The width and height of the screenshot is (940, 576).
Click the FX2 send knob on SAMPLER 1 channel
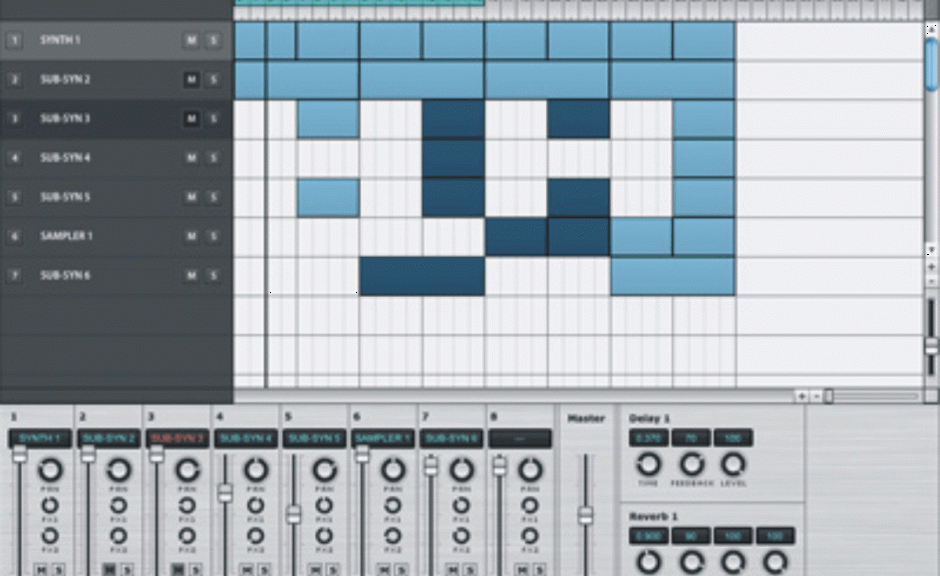[392, 534]
